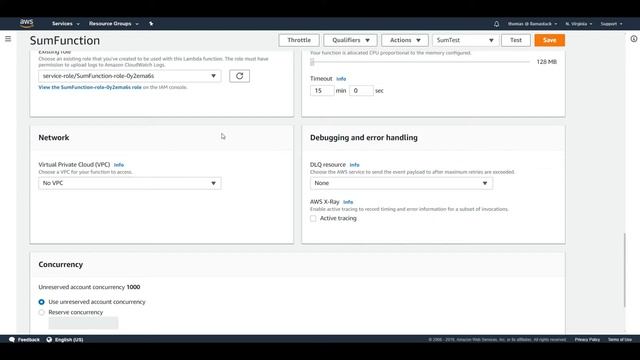640x360 pixels.
Task: Select Reserve concurrency option
Action: point(42,312)
